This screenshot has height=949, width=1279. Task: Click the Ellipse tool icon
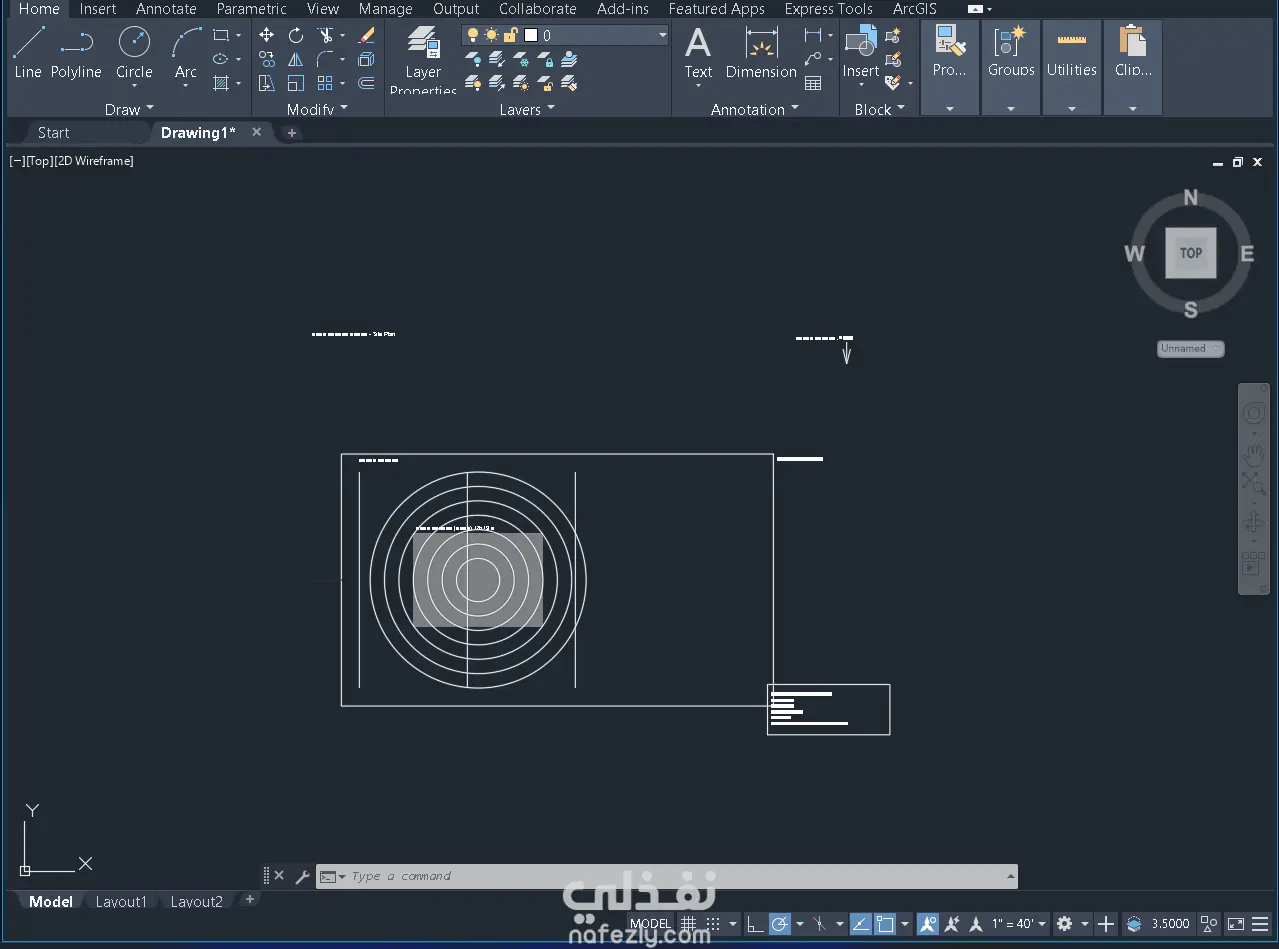tap(221, 59)
